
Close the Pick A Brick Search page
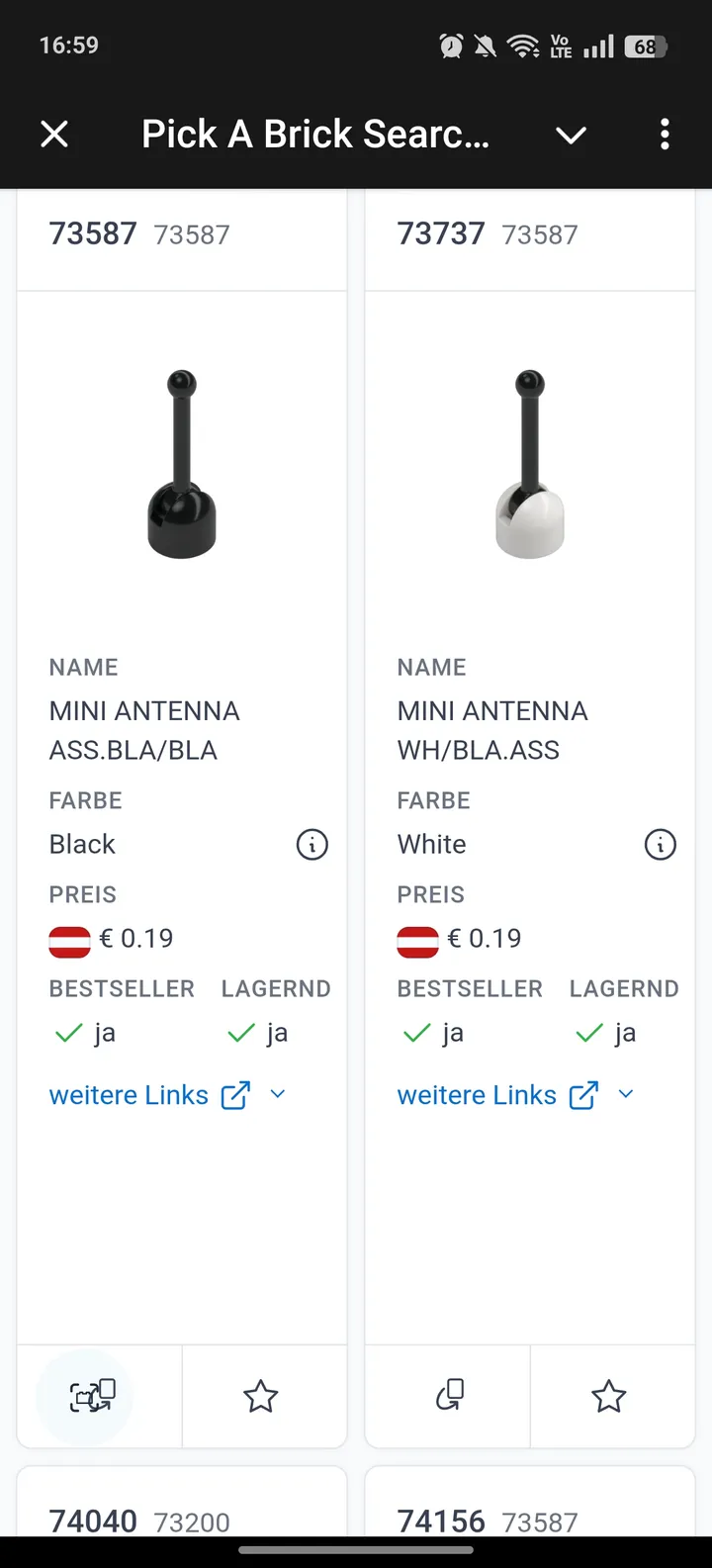click(54, 134)
